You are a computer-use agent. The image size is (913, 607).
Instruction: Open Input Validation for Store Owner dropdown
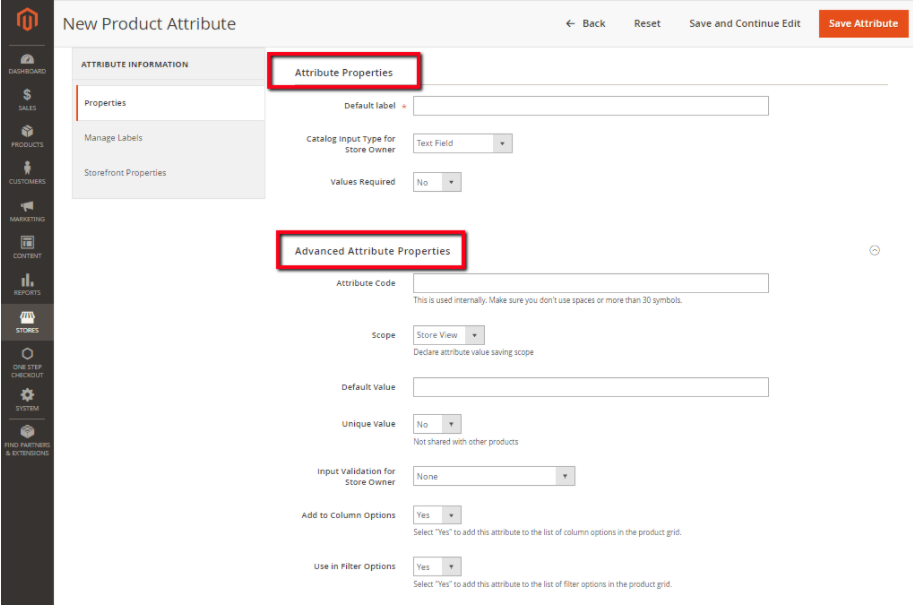click(494, 476)
